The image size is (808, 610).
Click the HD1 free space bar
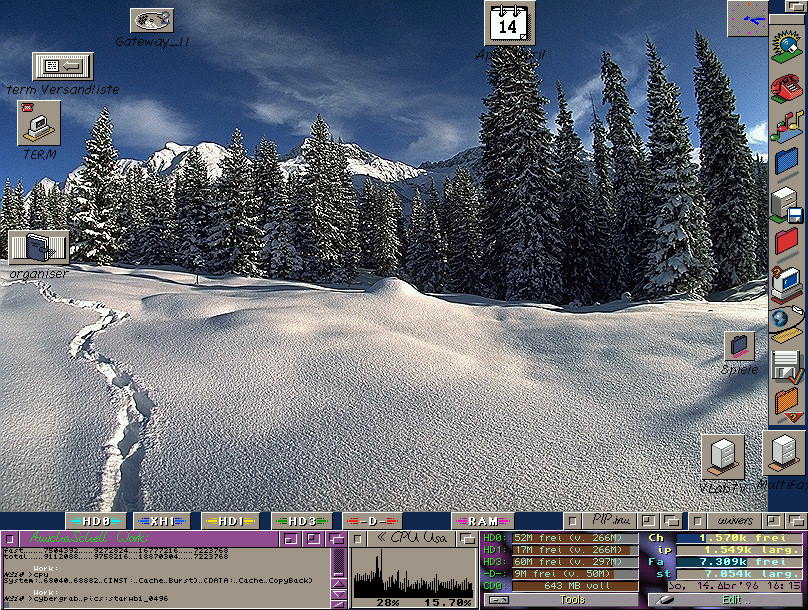[x=573, y=549]
